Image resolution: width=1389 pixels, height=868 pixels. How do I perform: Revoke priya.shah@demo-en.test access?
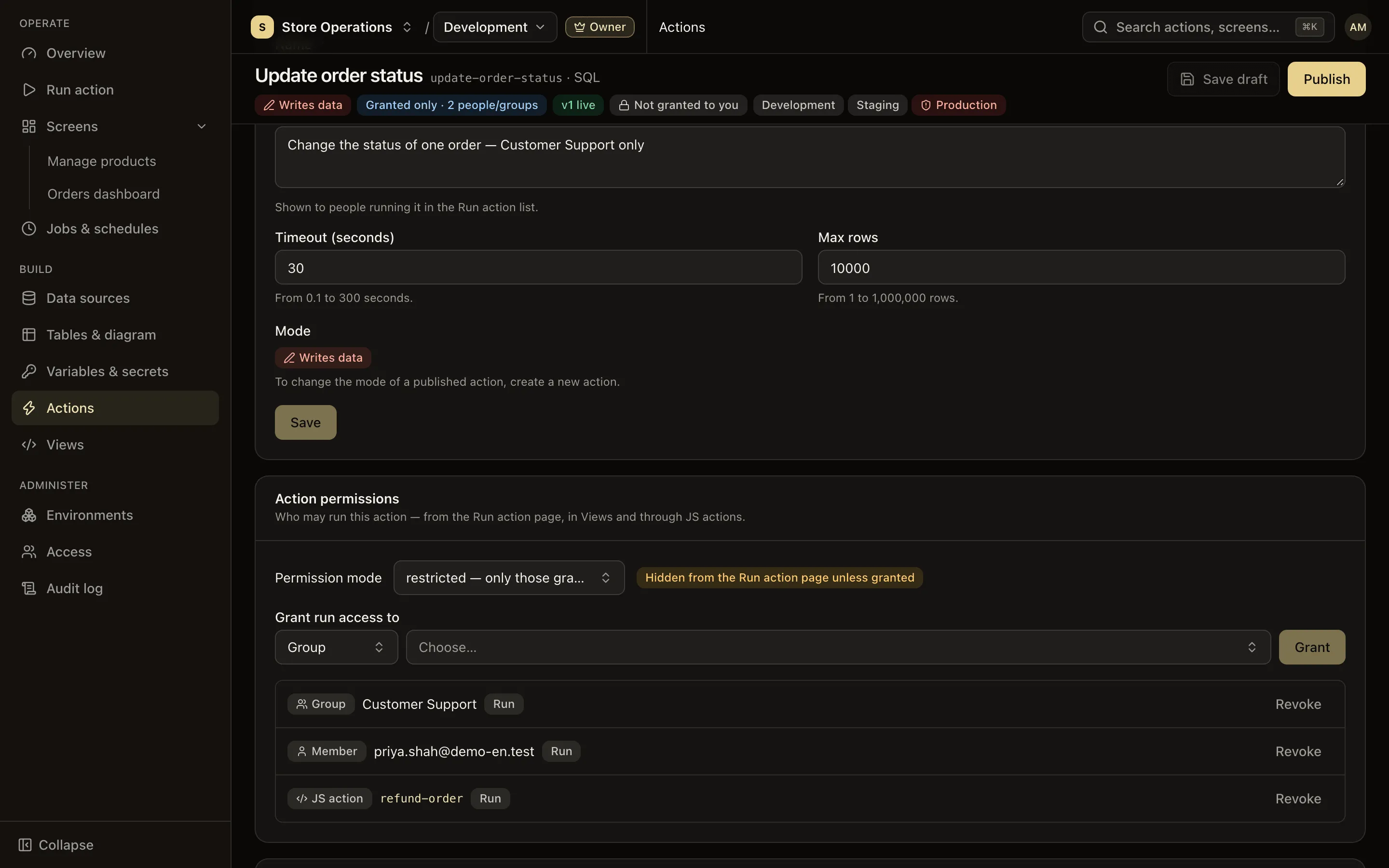click(x=1298, y=751)
